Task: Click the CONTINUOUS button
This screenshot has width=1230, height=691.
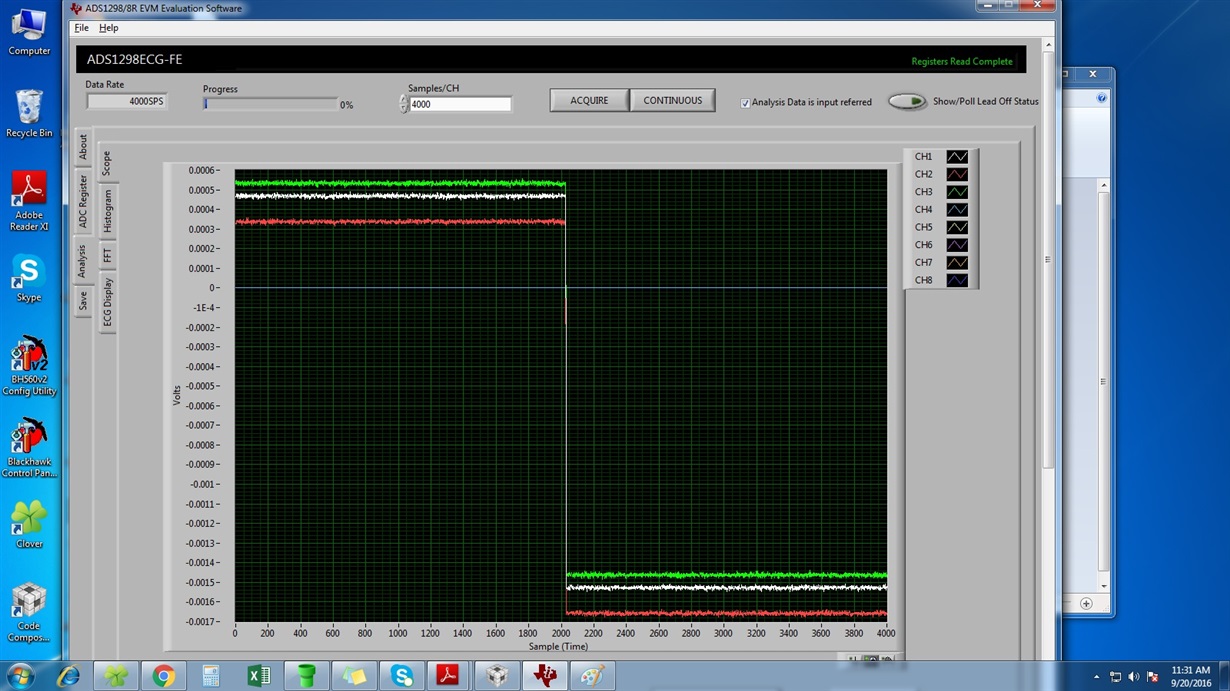Action: pos(672,100)
